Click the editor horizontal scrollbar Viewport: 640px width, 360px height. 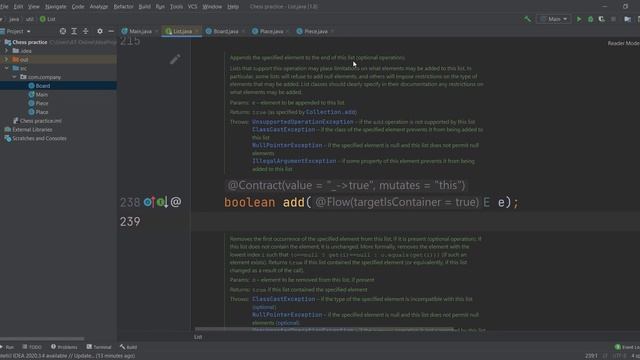324,329
